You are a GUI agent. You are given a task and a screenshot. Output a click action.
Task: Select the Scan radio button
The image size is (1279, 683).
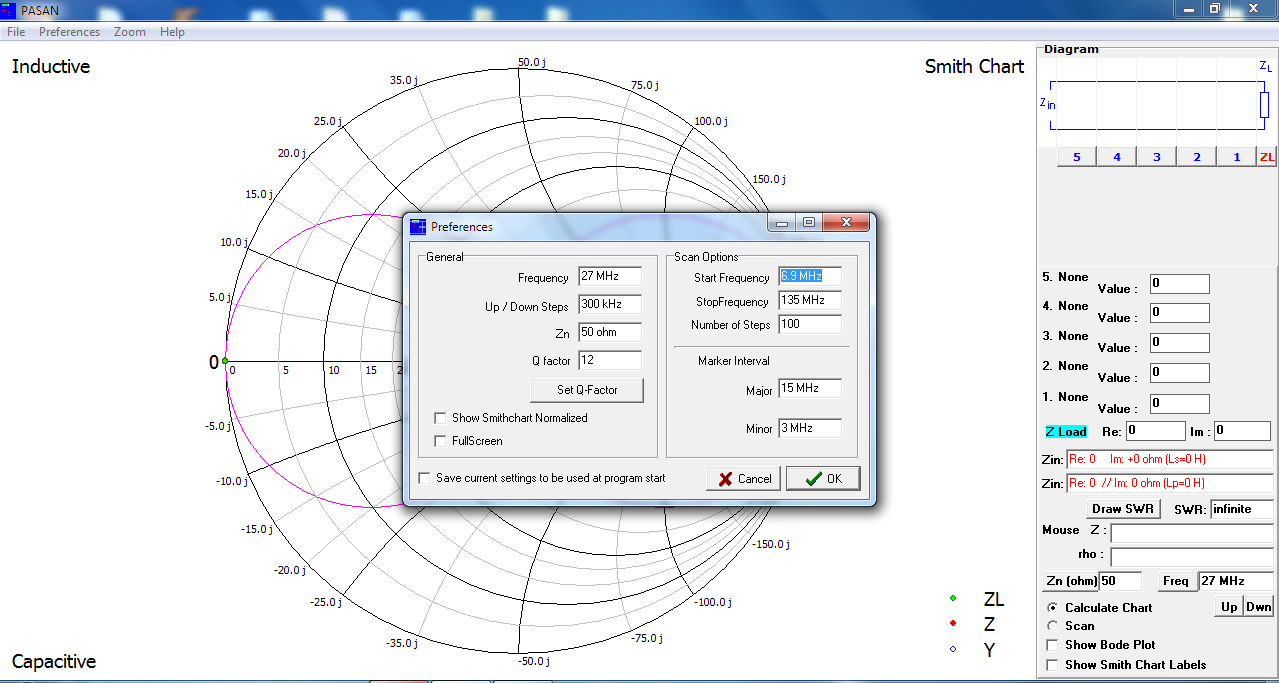(x=1052, y=626)
